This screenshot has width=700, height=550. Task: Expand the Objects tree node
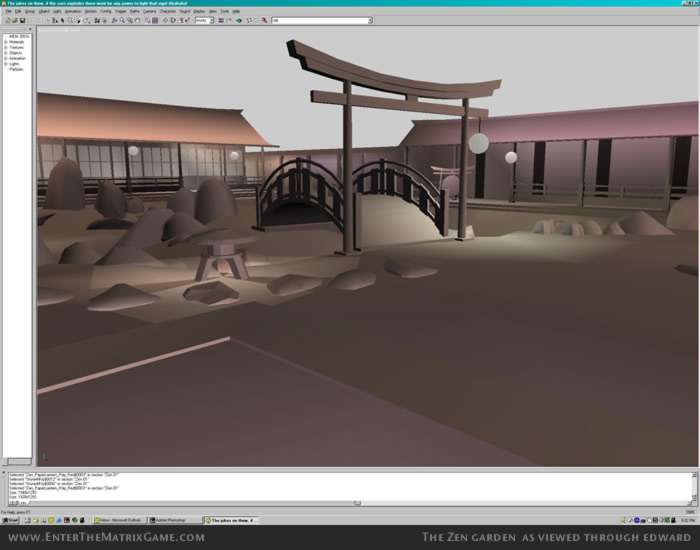(6, 53)
